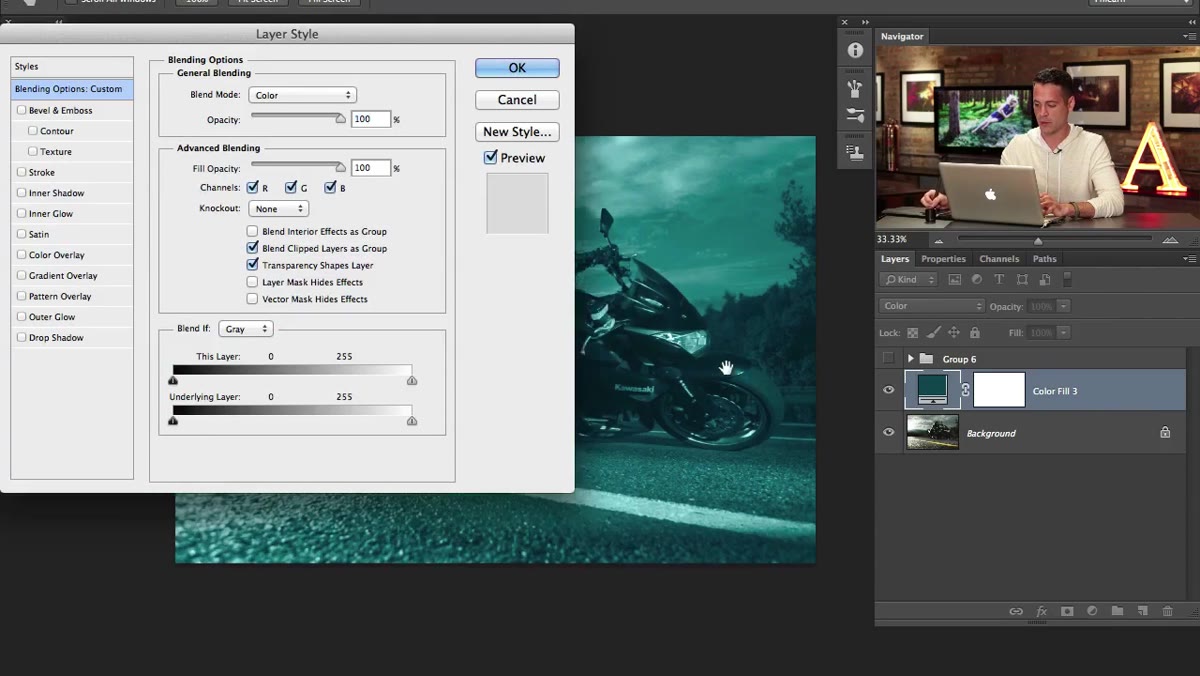Hide the Background layer eye
Image resolution: width=1200 pixels, height=676 pixels.
(x=888, y=432)
